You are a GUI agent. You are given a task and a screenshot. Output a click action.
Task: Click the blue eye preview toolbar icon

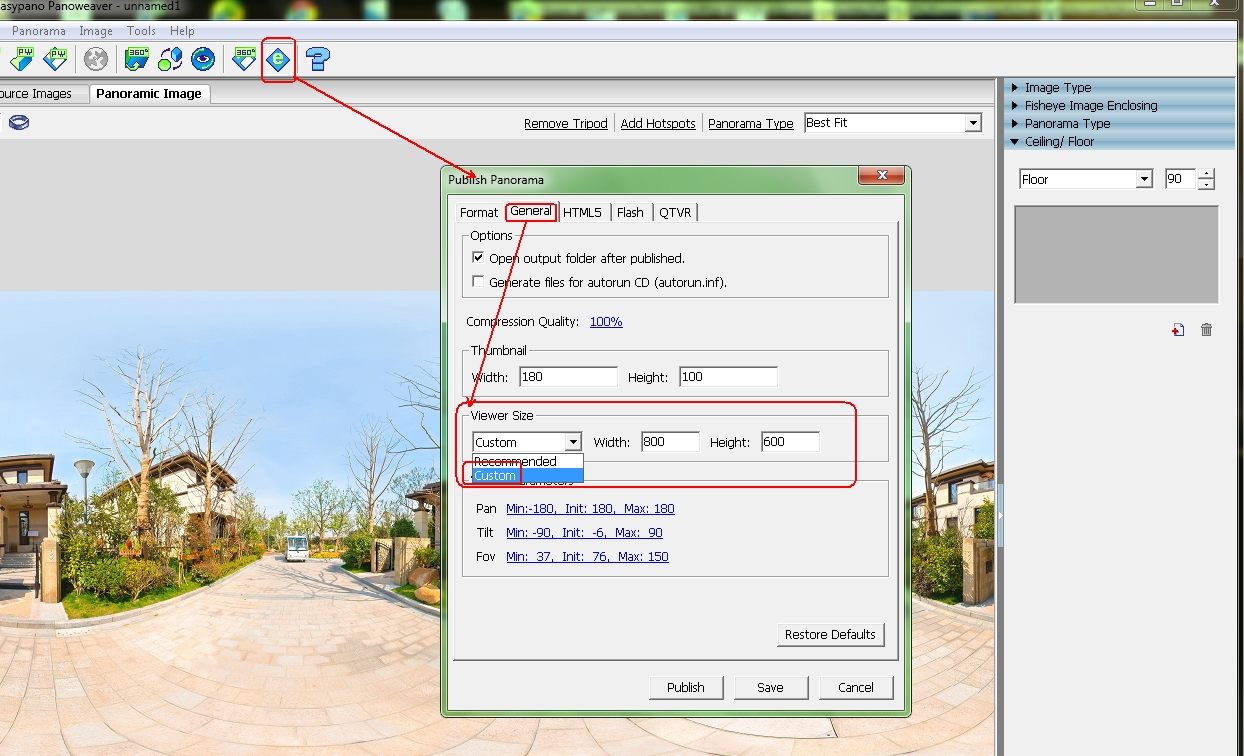[x=203, y=60]
